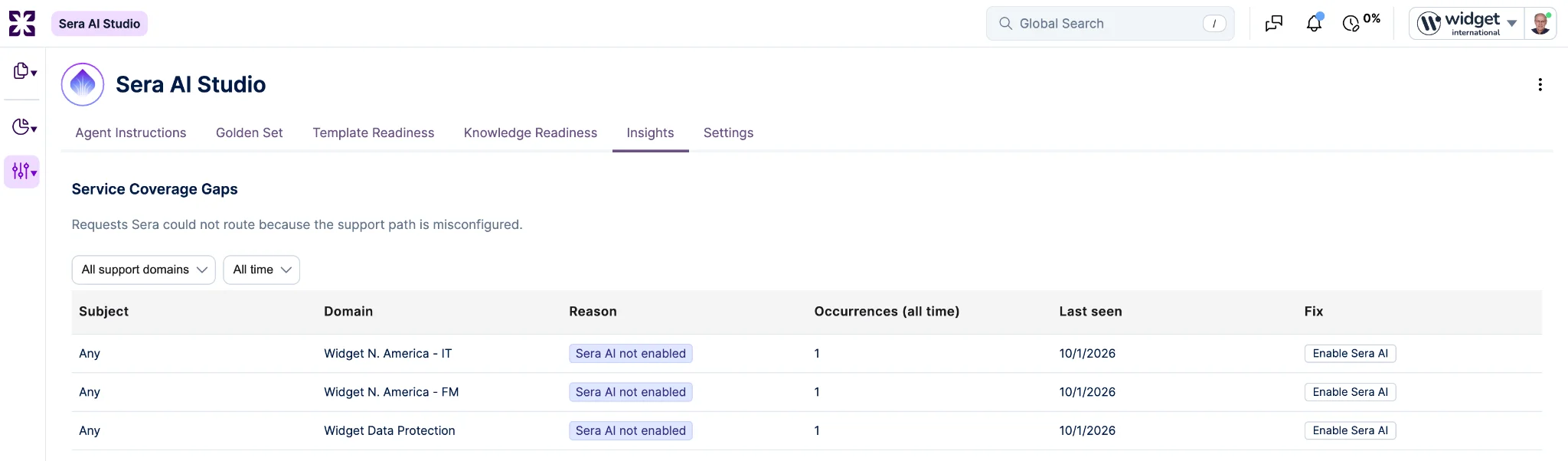The width and height of the screenshot is (1568, 461).
Task: Select the Insights tab
Action: point(651,133)
